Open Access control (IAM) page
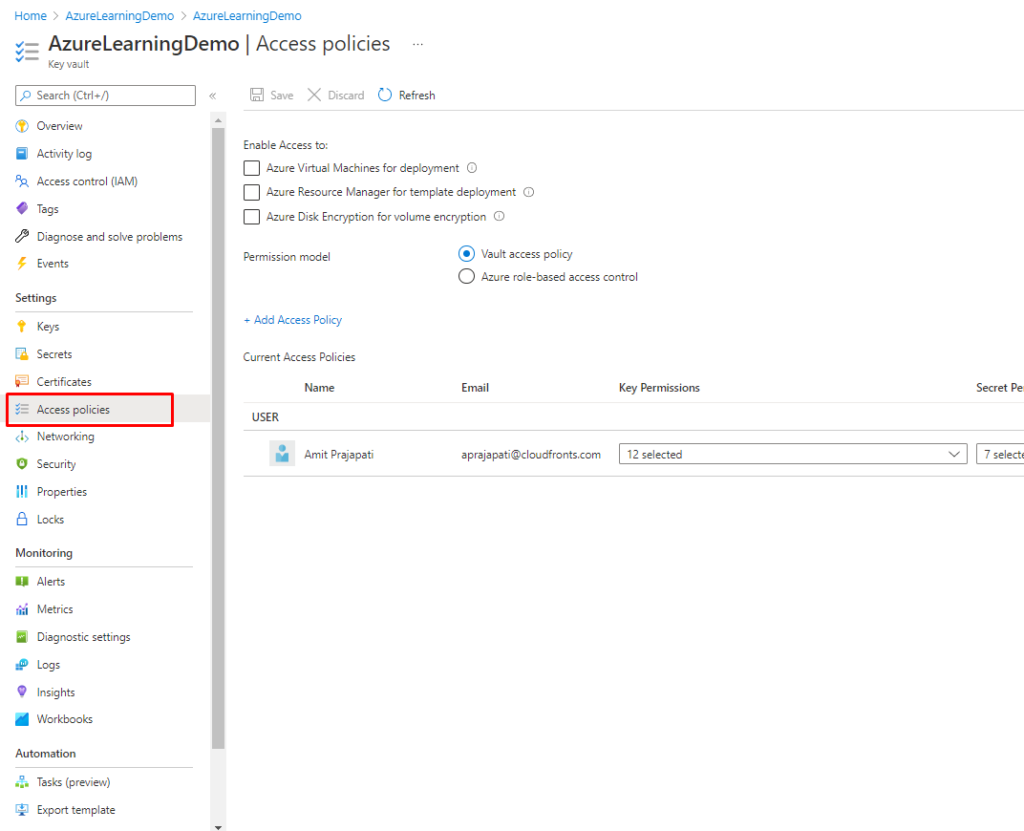The image size is (1024, 831). coord(87,181)
